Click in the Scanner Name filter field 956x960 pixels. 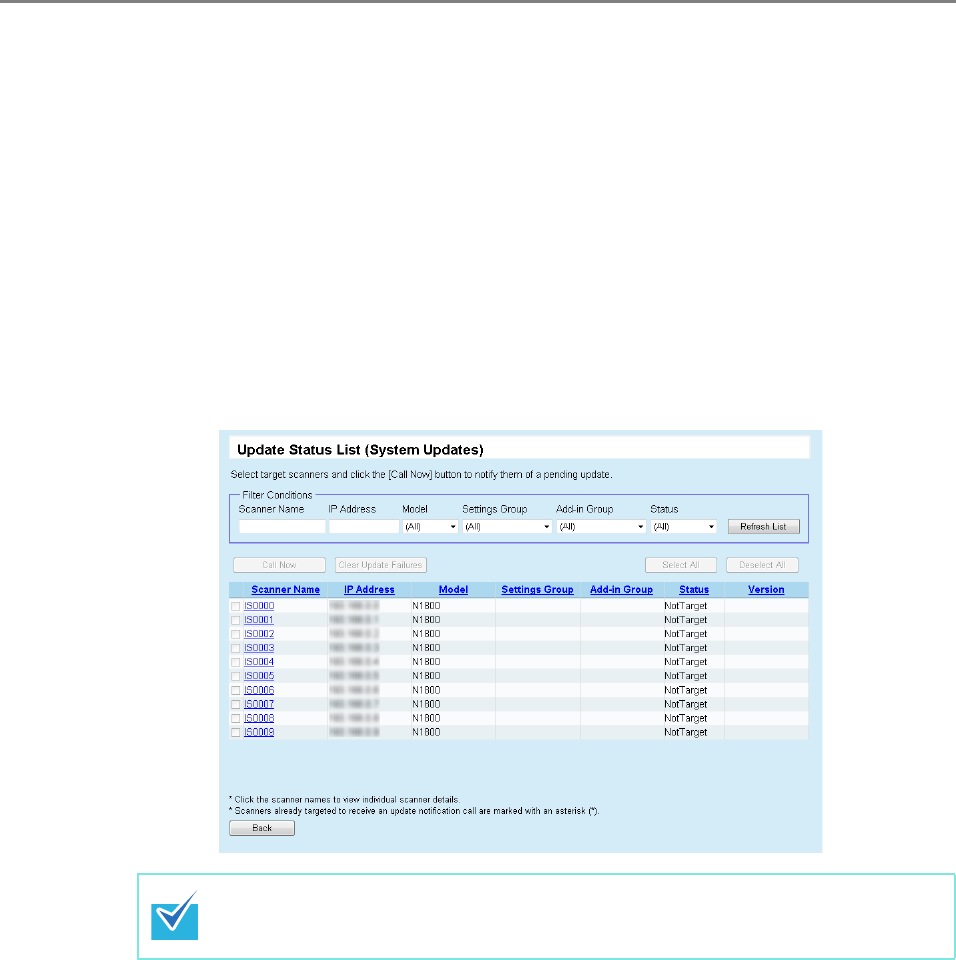282,526
